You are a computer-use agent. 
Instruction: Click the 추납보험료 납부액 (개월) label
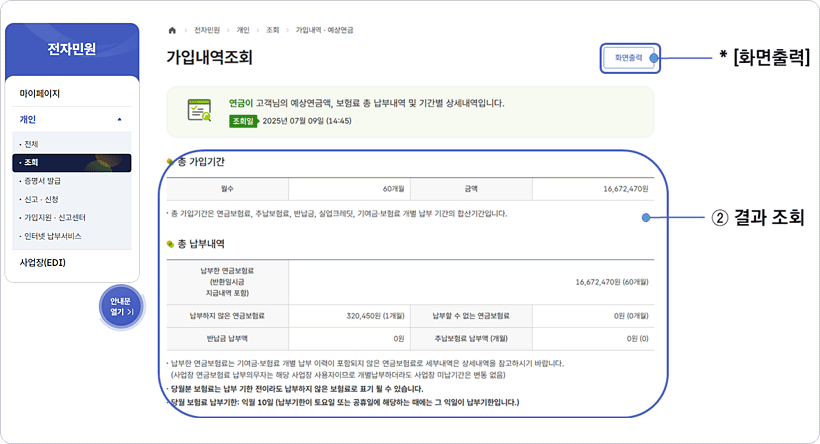471,339
